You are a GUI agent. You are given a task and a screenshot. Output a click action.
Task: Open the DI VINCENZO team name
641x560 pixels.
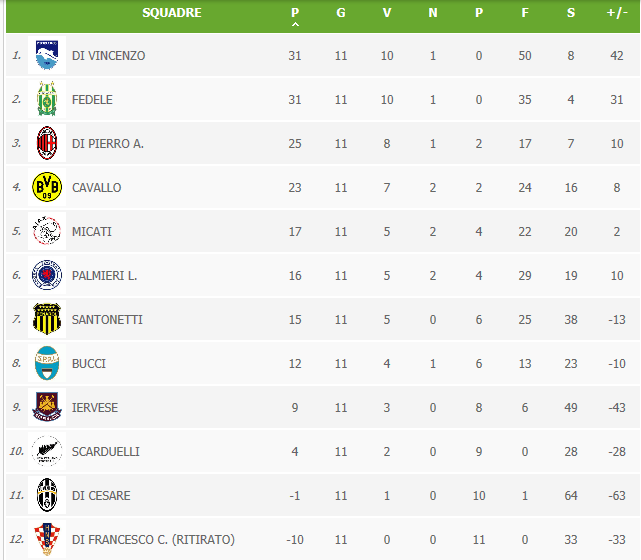[108, 56]
